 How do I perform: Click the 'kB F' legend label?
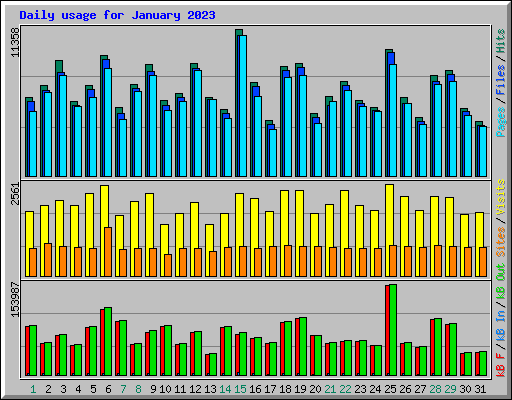coord(500,365)
